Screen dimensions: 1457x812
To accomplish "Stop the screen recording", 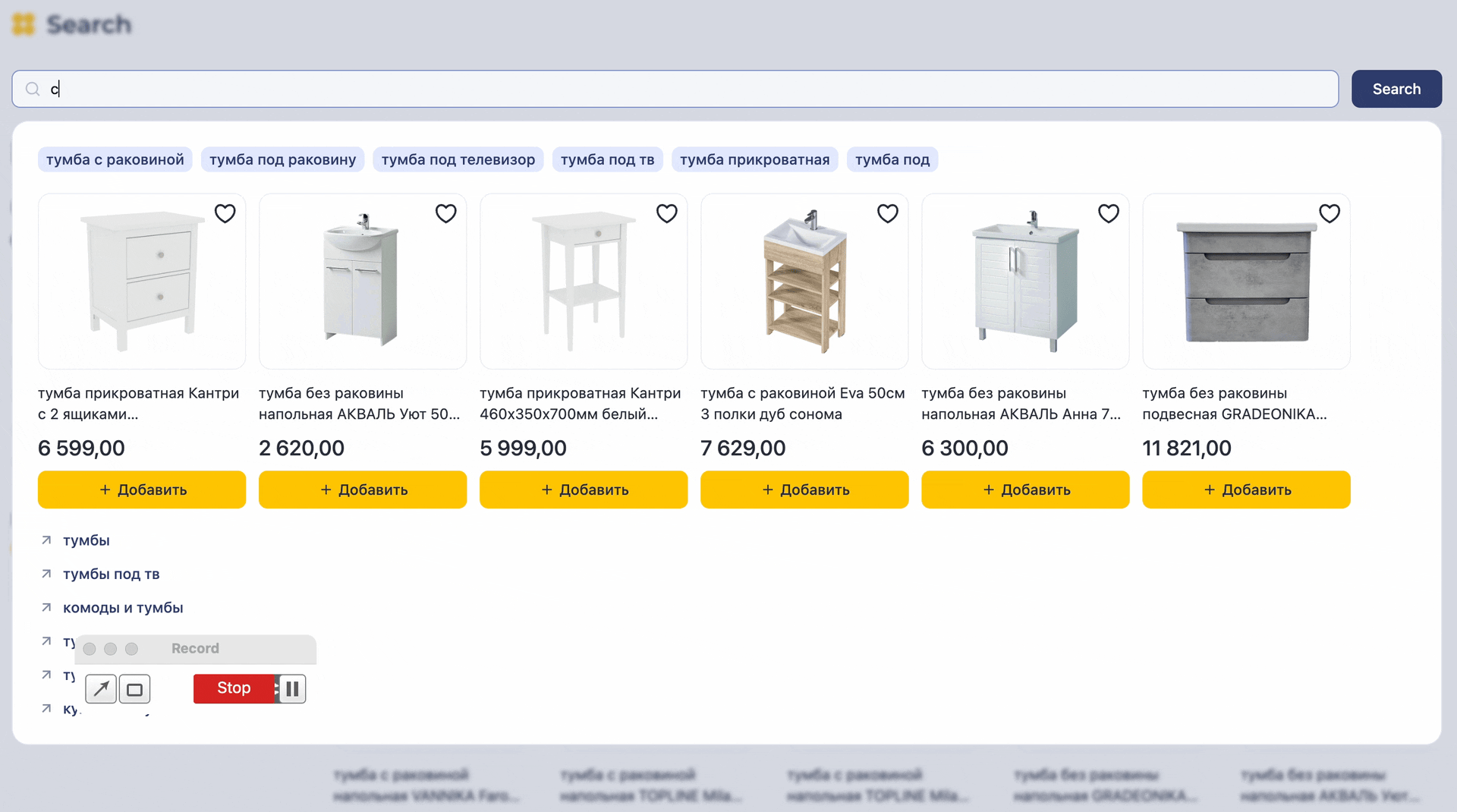I will (233, 688).
